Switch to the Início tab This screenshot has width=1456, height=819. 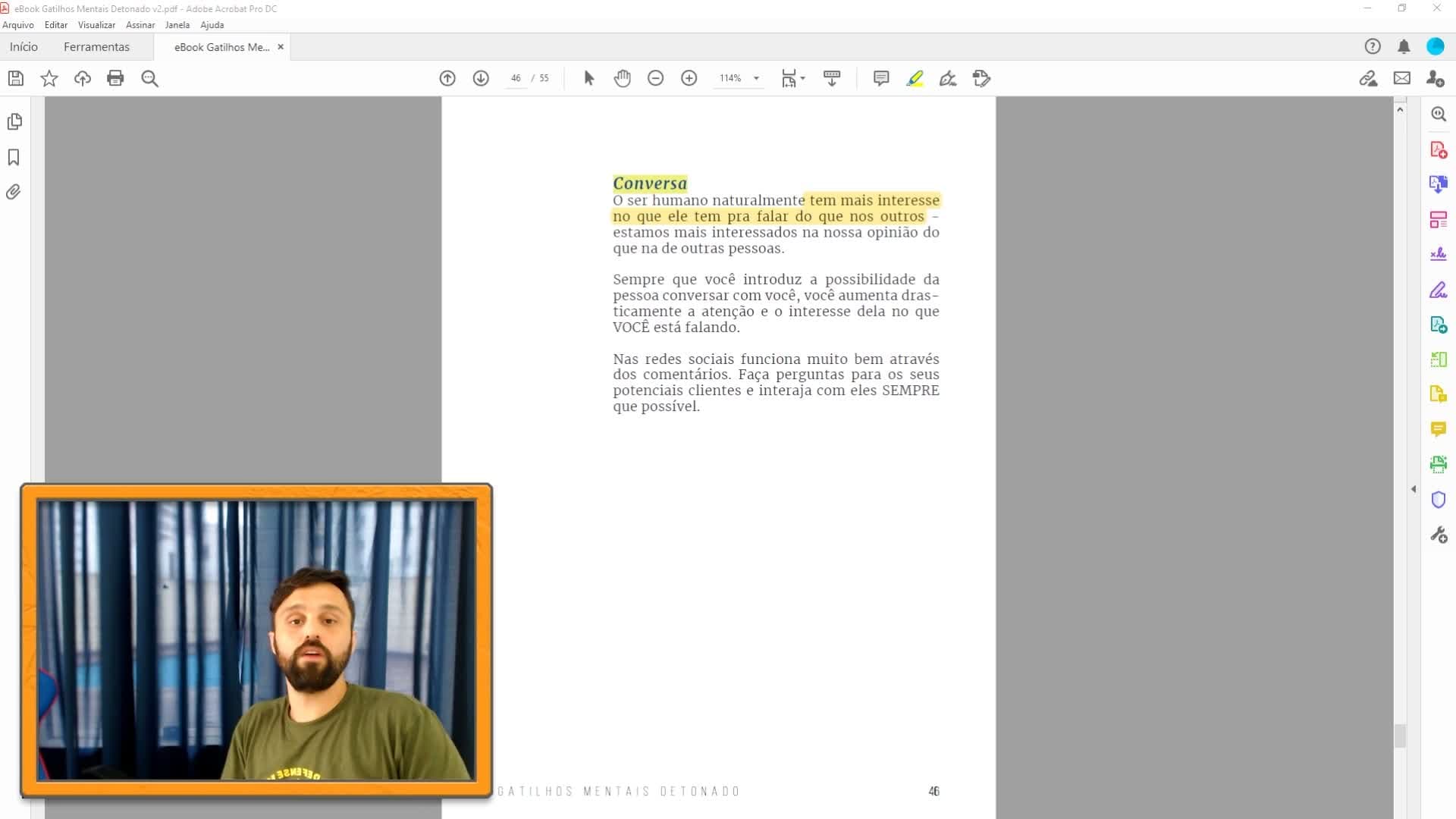24,47
